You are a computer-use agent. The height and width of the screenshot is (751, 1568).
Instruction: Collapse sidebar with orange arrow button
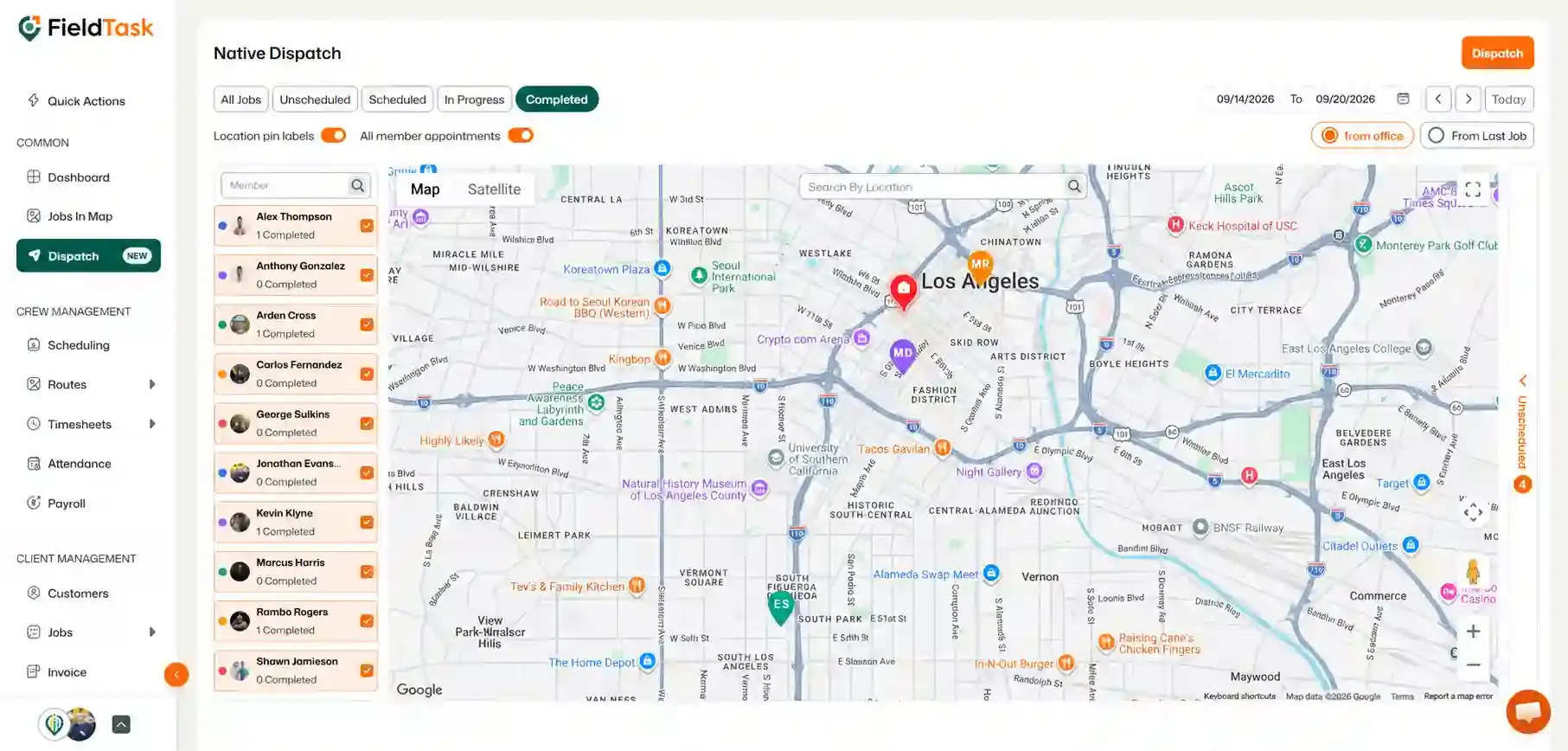point(176,675)
